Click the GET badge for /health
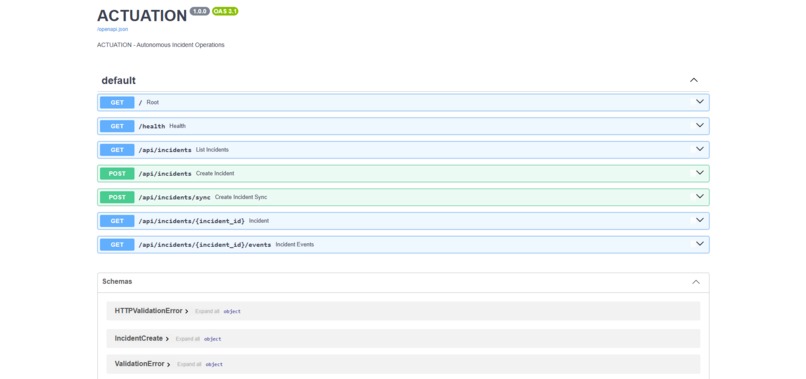 pyautogui.click(x=117, y=126)
